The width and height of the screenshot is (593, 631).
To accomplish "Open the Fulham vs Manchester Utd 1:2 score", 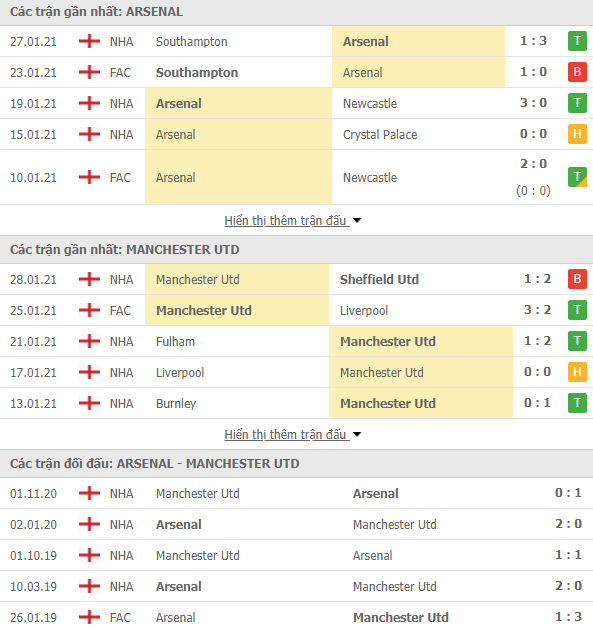I will point(537,341).
